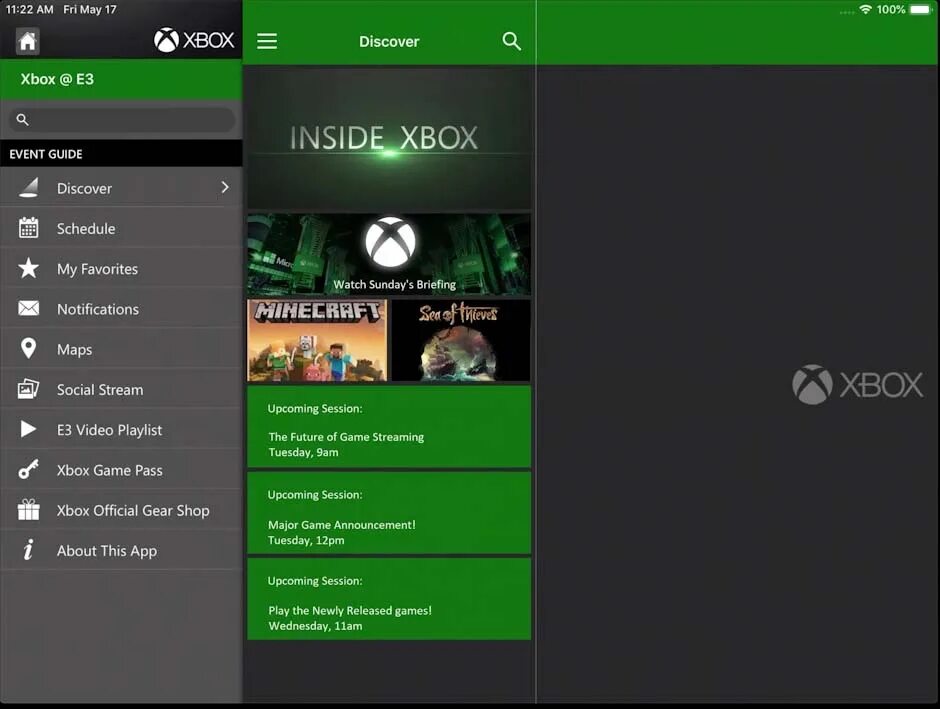This screenshot has height=709, width=940.
Task: Open the Major Game Announcement session
Action: click(389, 513)
